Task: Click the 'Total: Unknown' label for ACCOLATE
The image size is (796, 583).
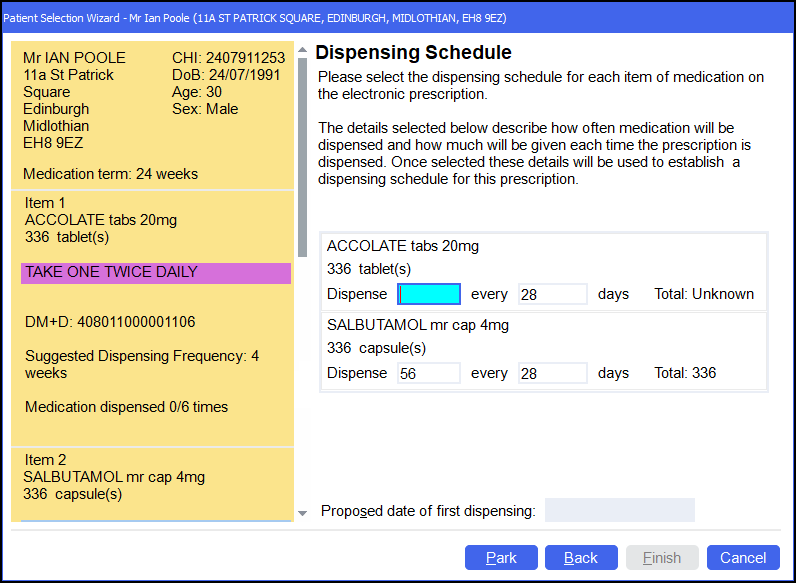Action: coord(704,294)
